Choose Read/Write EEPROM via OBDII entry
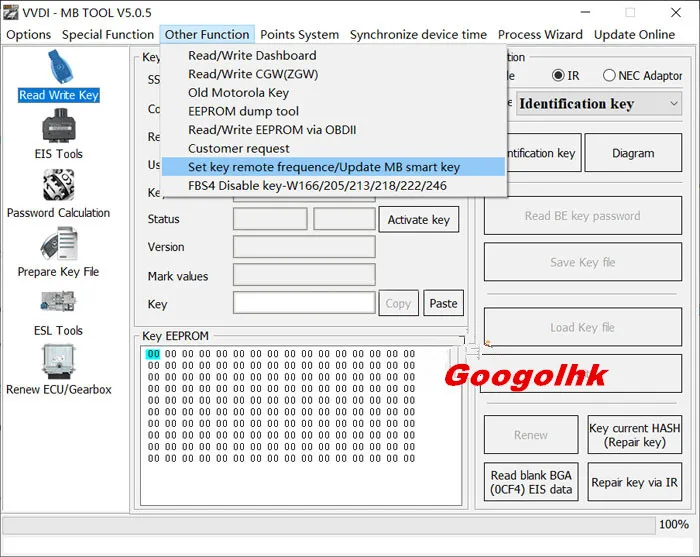The height and width of the screenshot is (557, 700). [x=333, y=130]
